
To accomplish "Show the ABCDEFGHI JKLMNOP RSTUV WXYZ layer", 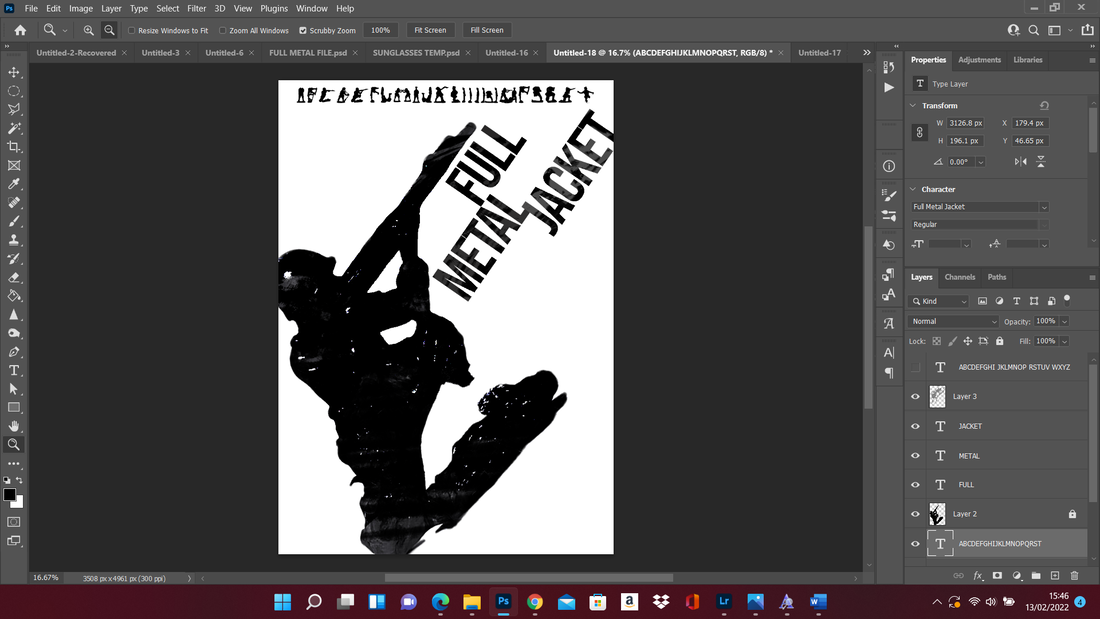I will [915, 367].
